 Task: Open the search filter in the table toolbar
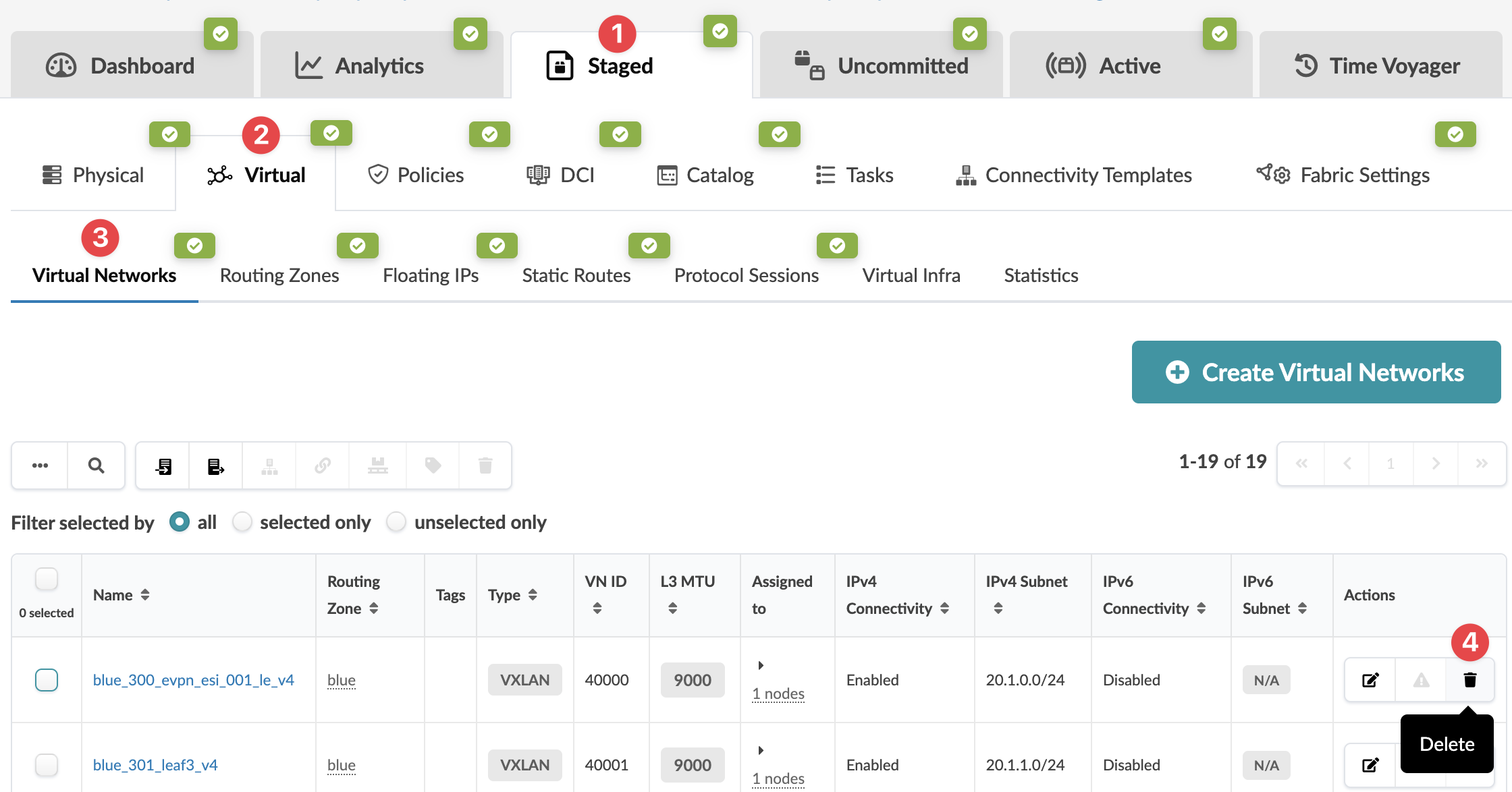(x=96, y=465)
